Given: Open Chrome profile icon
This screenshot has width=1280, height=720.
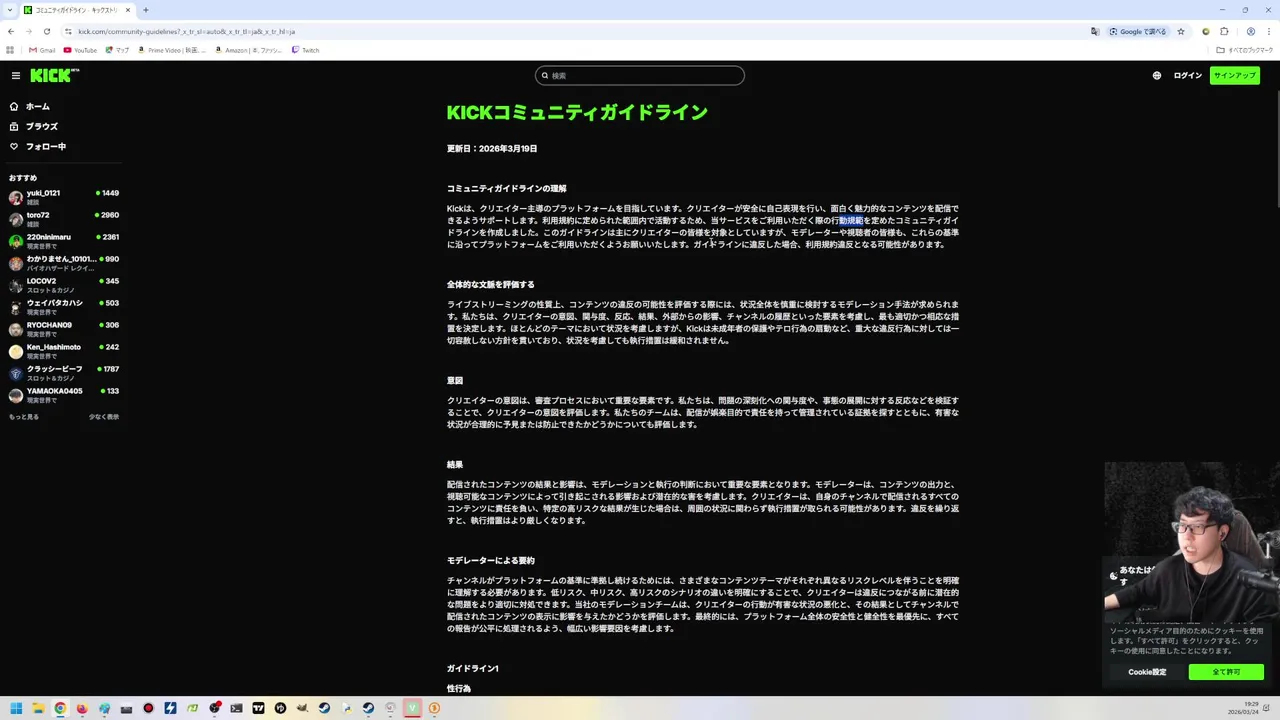Looking at the screenshot, I should pyautogui.click(x=1250, y=31).
